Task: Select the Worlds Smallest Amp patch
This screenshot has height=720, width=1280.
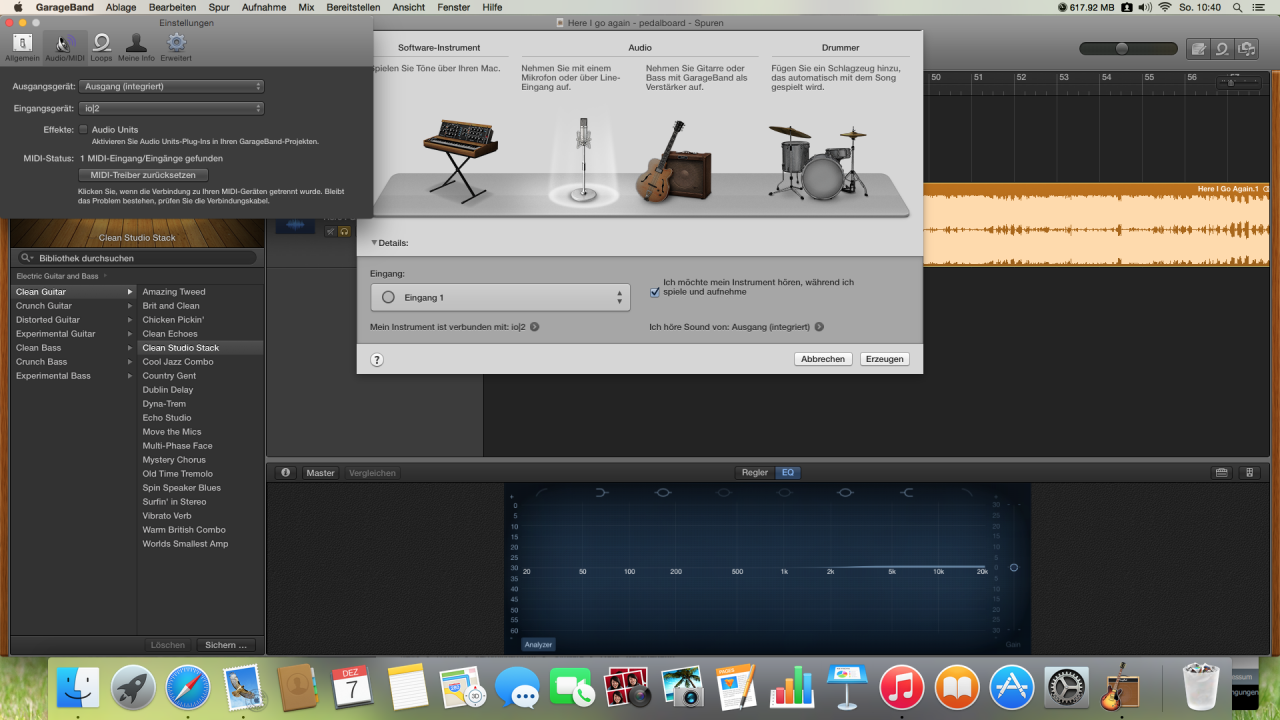Action: click(x=185, y=544)
